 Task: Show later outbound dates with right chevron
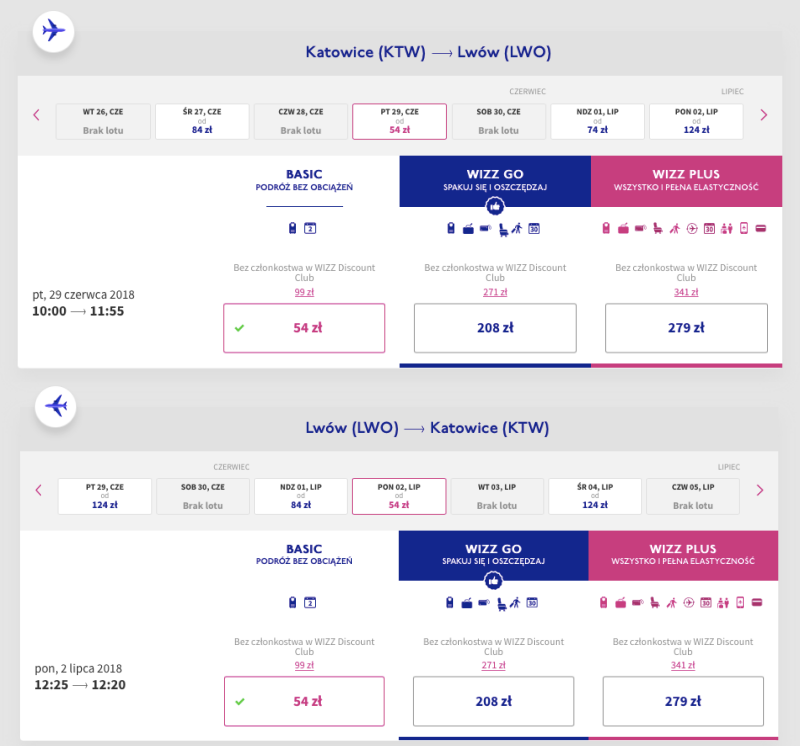tap(764, 115)
